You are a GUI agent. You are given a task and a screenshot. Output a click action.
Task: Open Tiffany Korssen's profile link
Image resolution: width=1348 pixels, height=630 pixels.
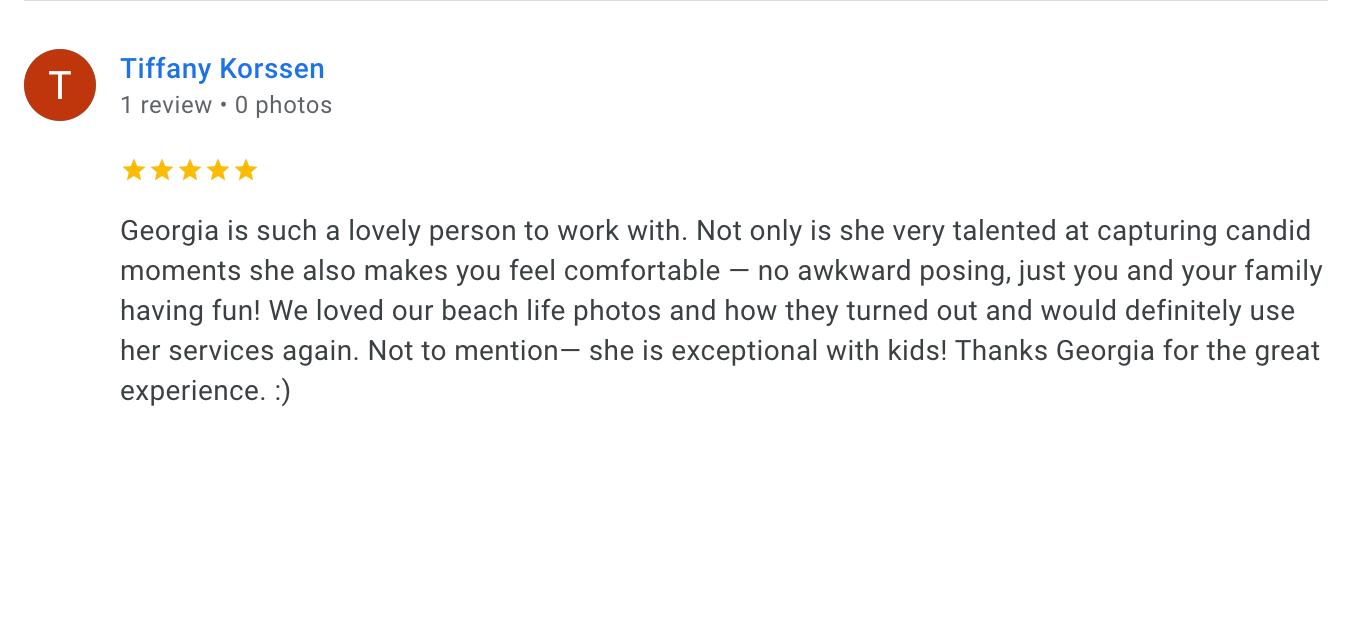tap(222, 69)
